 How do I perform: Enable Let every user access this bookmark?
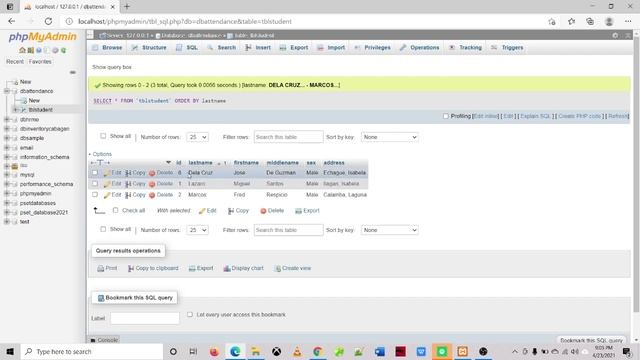click(x=190, y=314)
